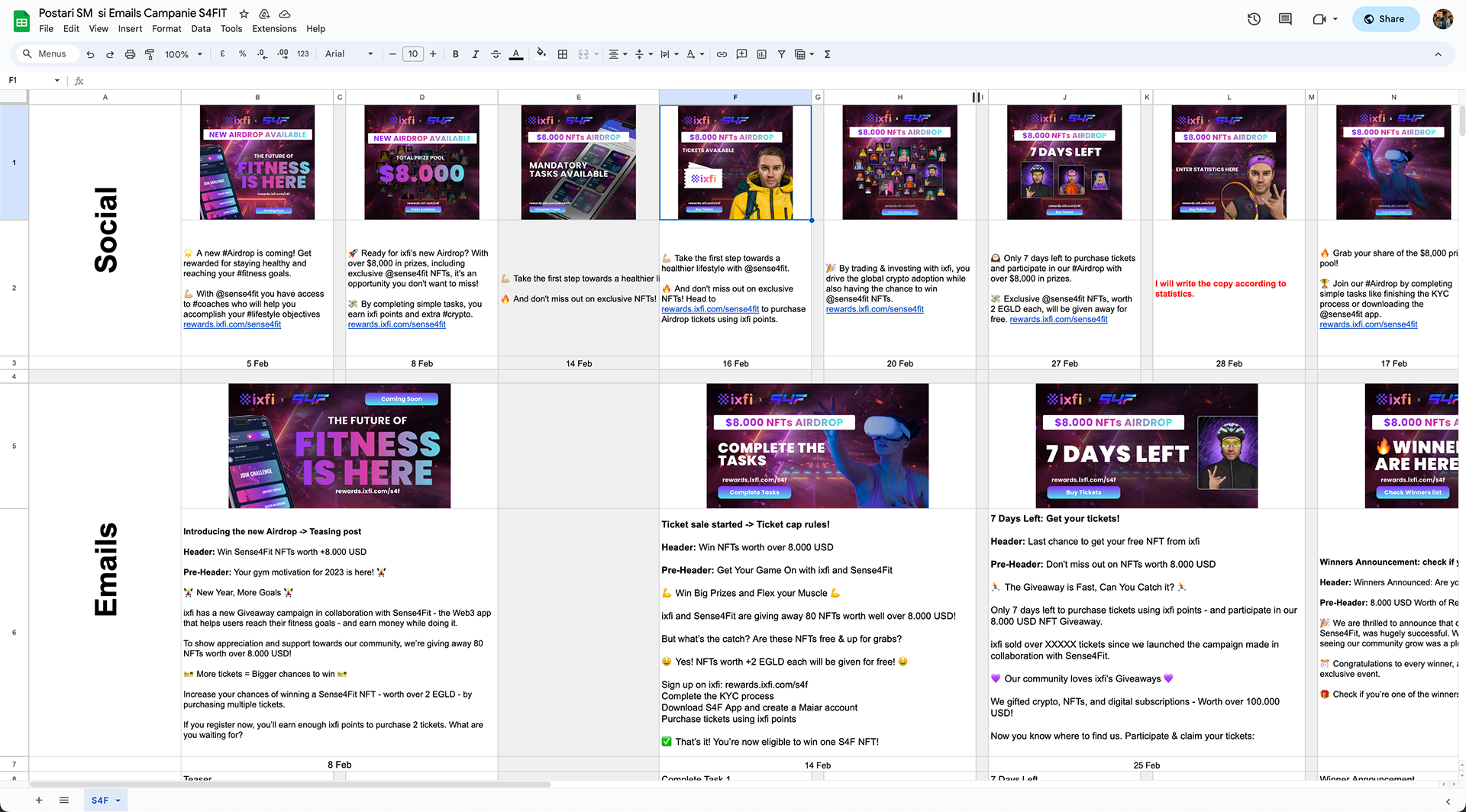Screen dimensions: 1466x812
Task: Open the Google account avatar
Action: [1442, 19]
